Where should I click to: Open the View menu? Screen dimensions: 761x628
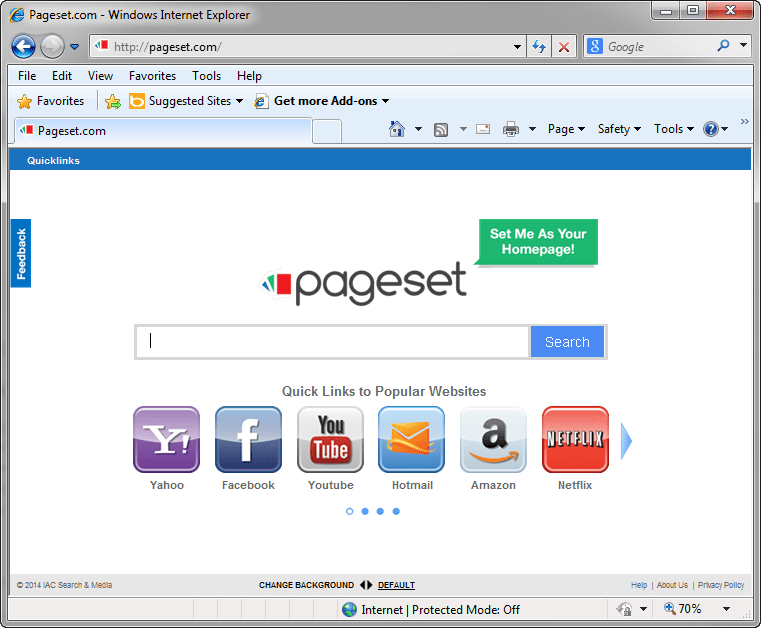(100, 76)
